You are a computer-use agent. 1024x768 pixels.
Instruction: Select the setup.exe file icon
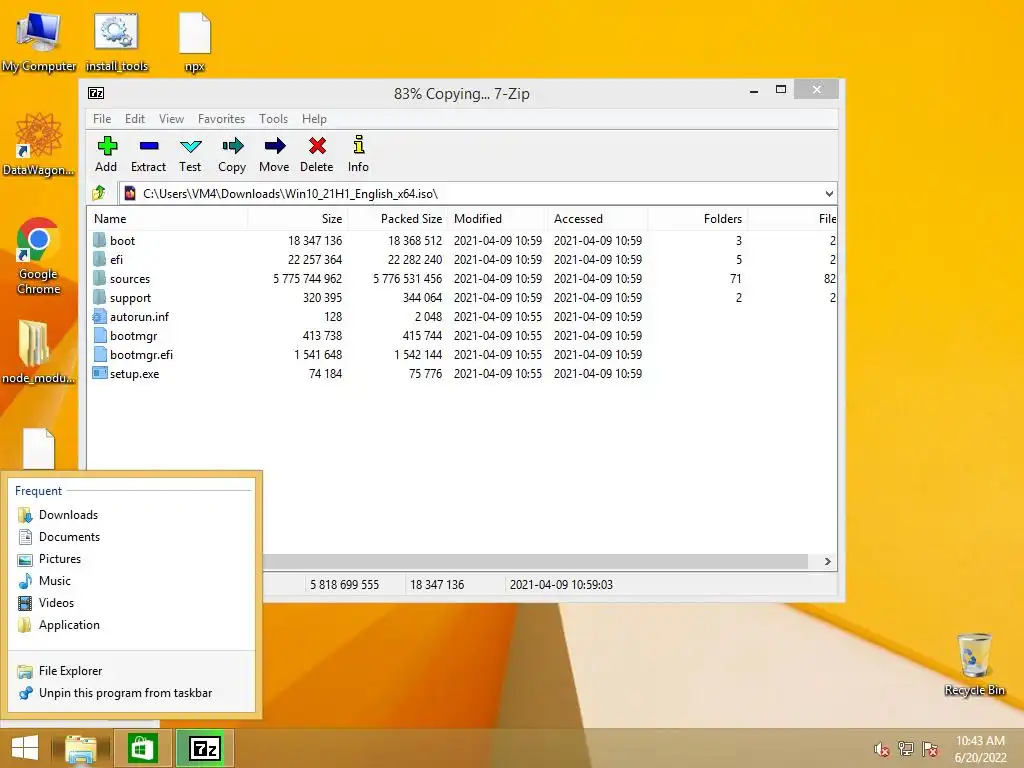pos(100,374)
